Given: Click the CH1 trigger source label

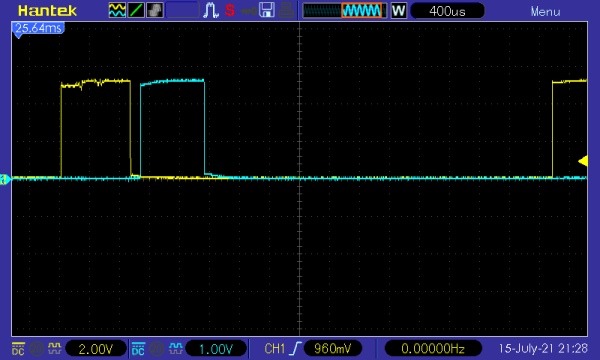Looking at the screenshot, I should [x=274, y=349].
